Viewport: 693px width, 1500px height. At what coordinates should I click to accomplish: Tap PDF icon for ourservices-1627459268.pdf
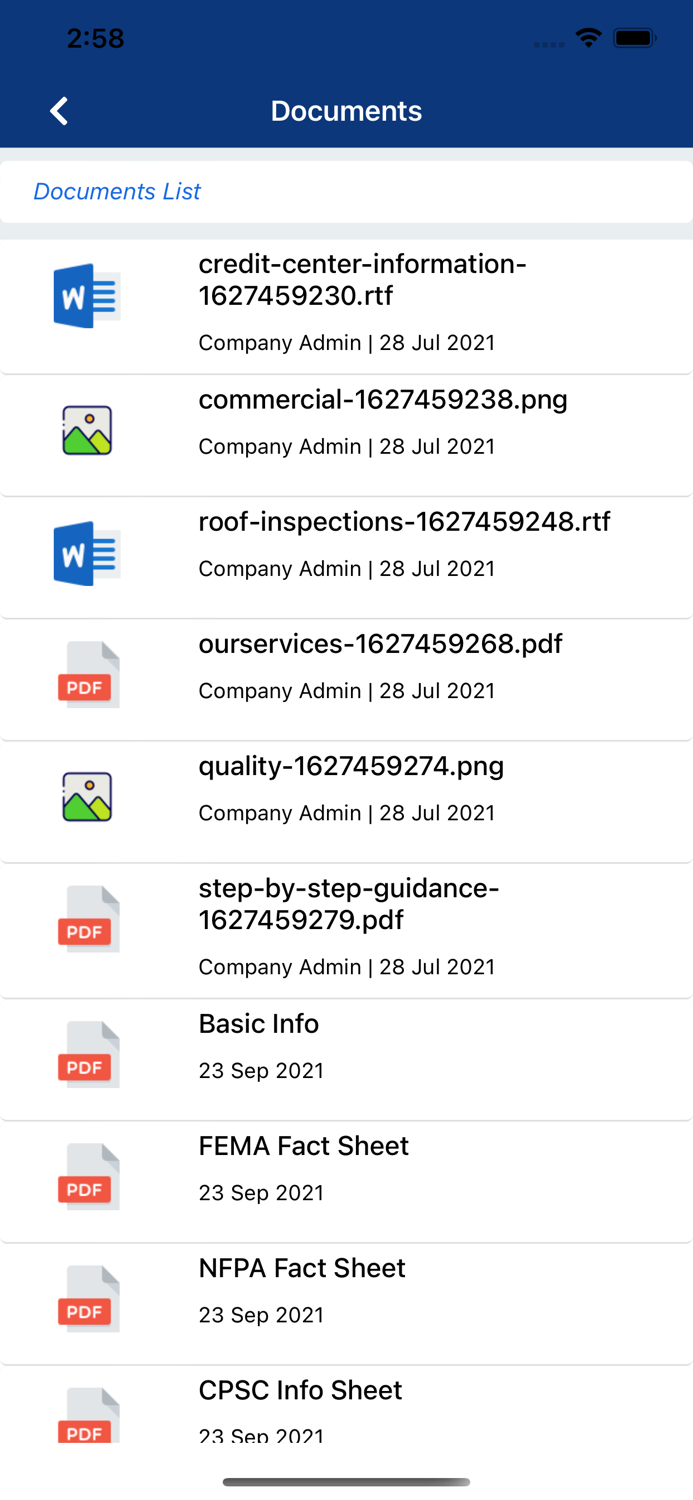88,675
